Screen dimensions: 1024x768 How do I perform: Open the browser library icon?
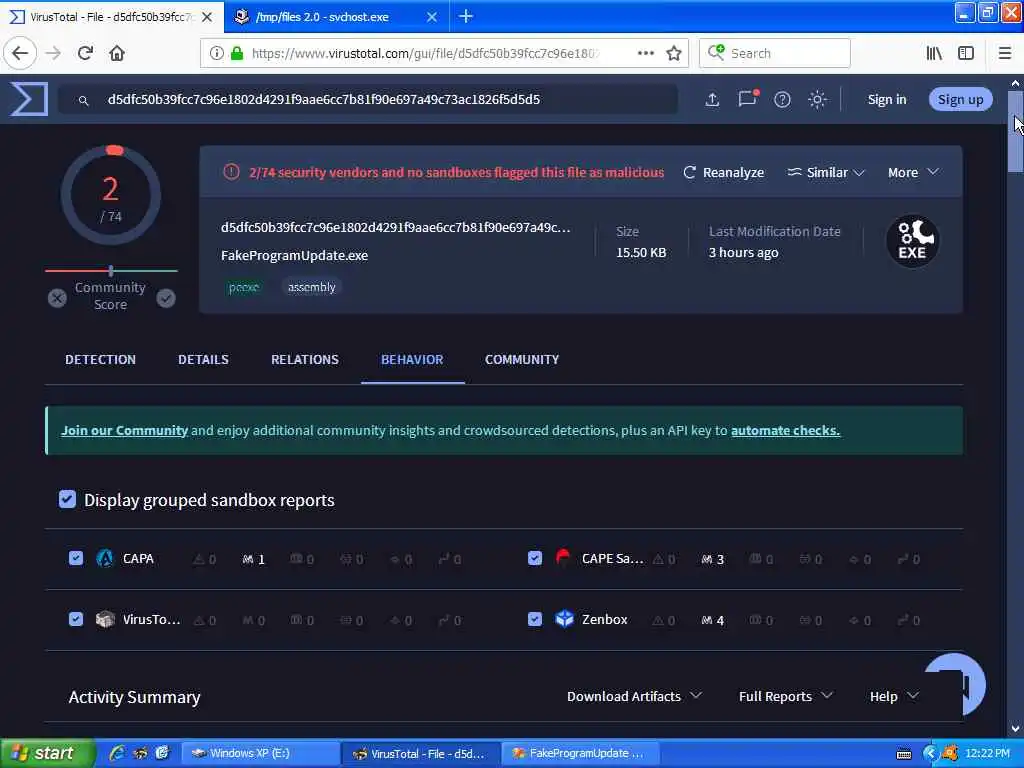(934, 53)
